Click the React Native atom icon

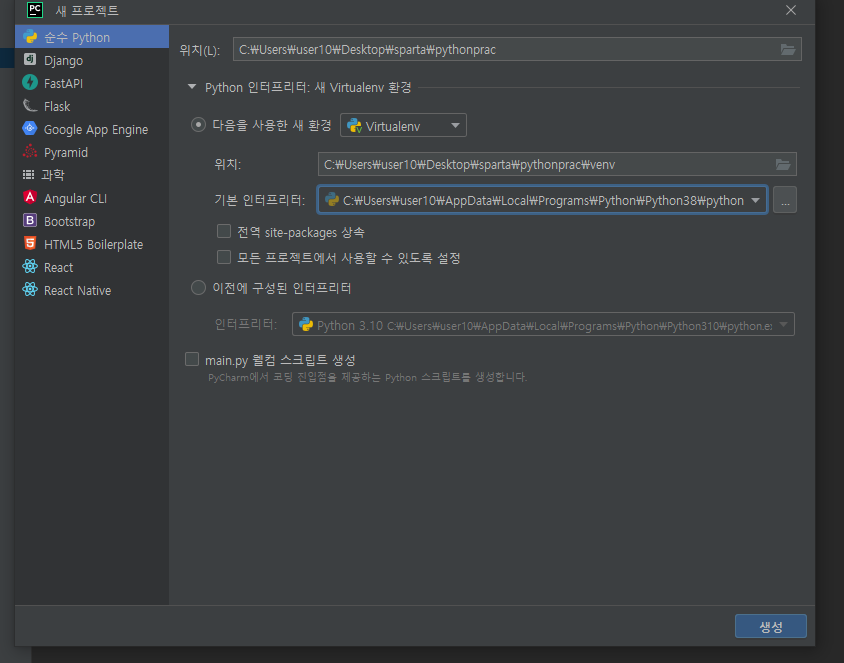pos(30,290)
